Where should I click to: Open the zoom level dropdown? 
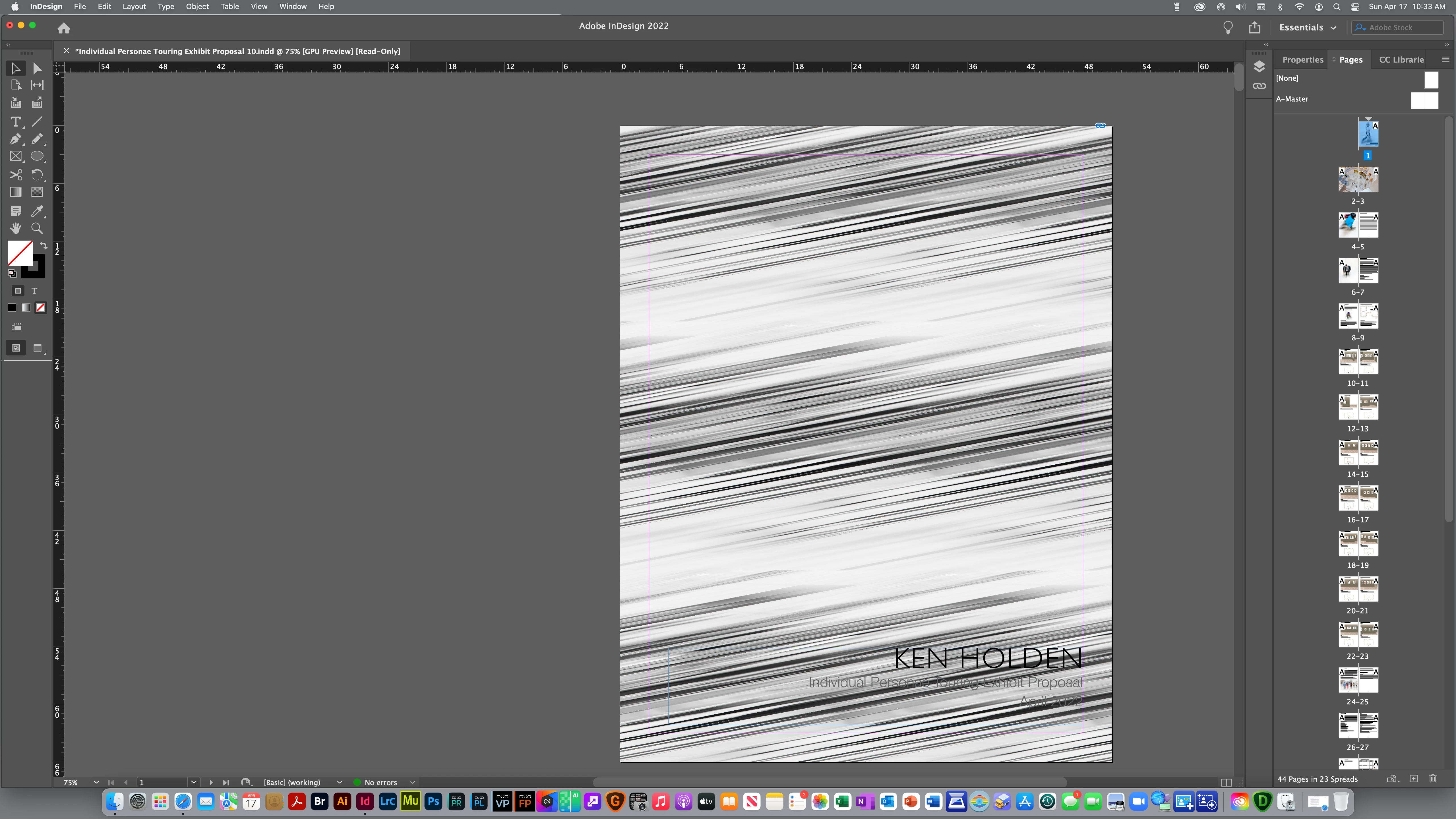click(96, 782)
